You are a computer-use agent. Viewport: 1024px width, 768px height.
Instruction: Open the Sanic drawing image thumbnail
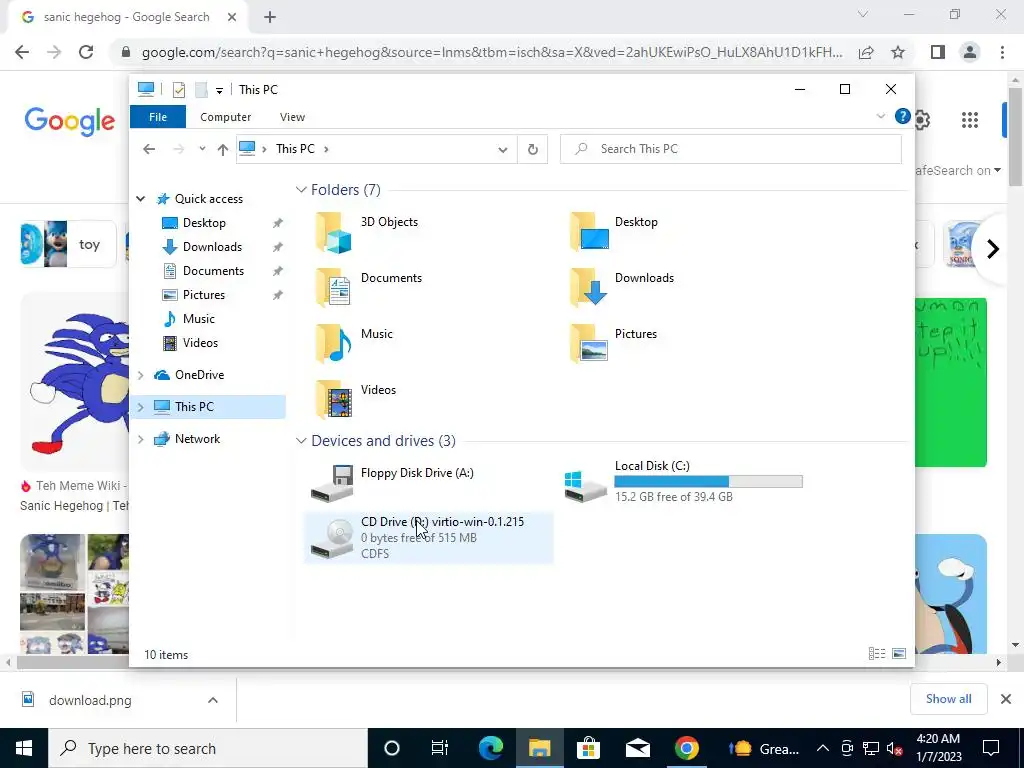tap(75, 382)
